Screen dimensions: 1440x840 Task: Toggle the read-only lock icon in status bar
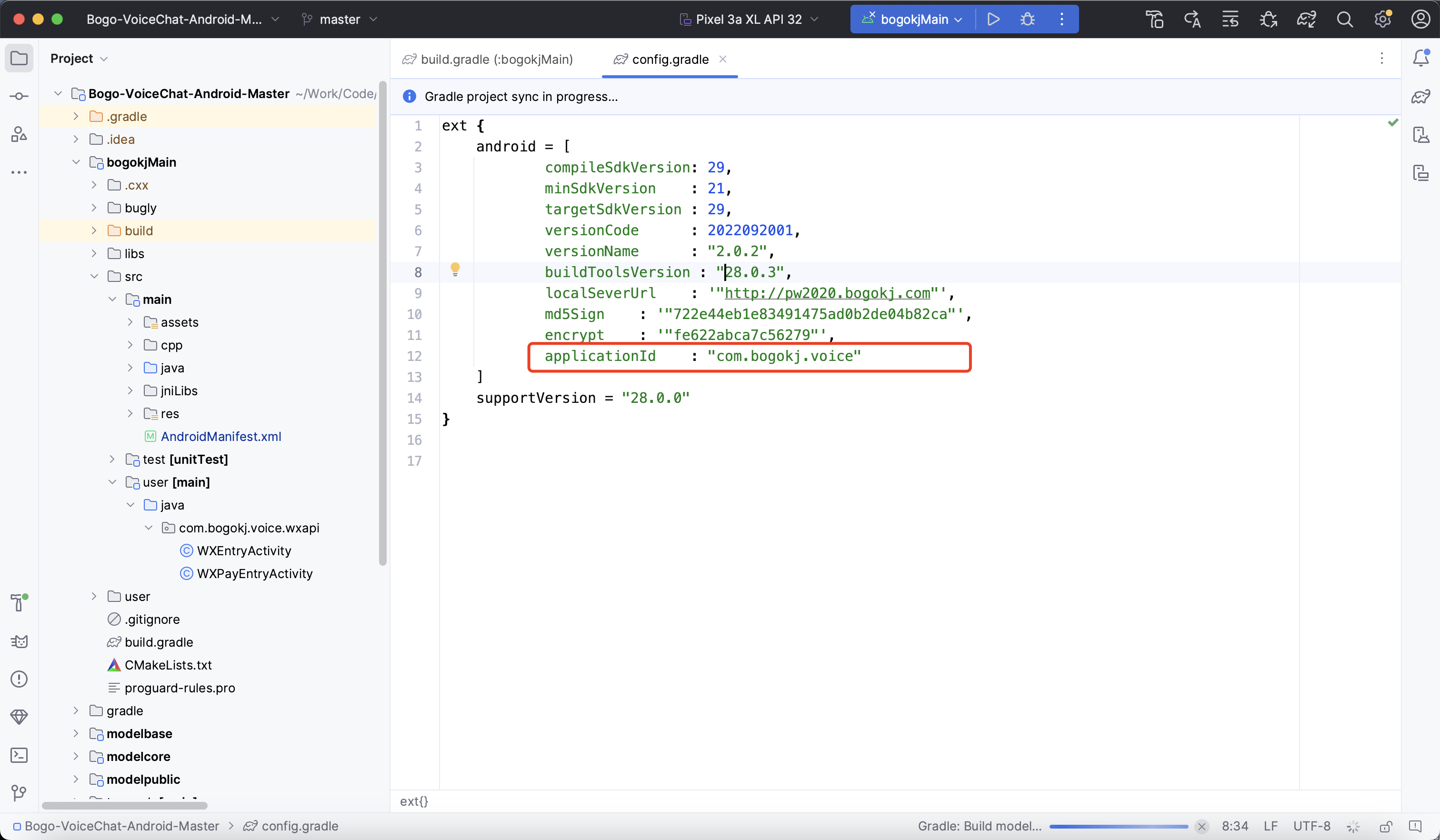point(1386,826)
